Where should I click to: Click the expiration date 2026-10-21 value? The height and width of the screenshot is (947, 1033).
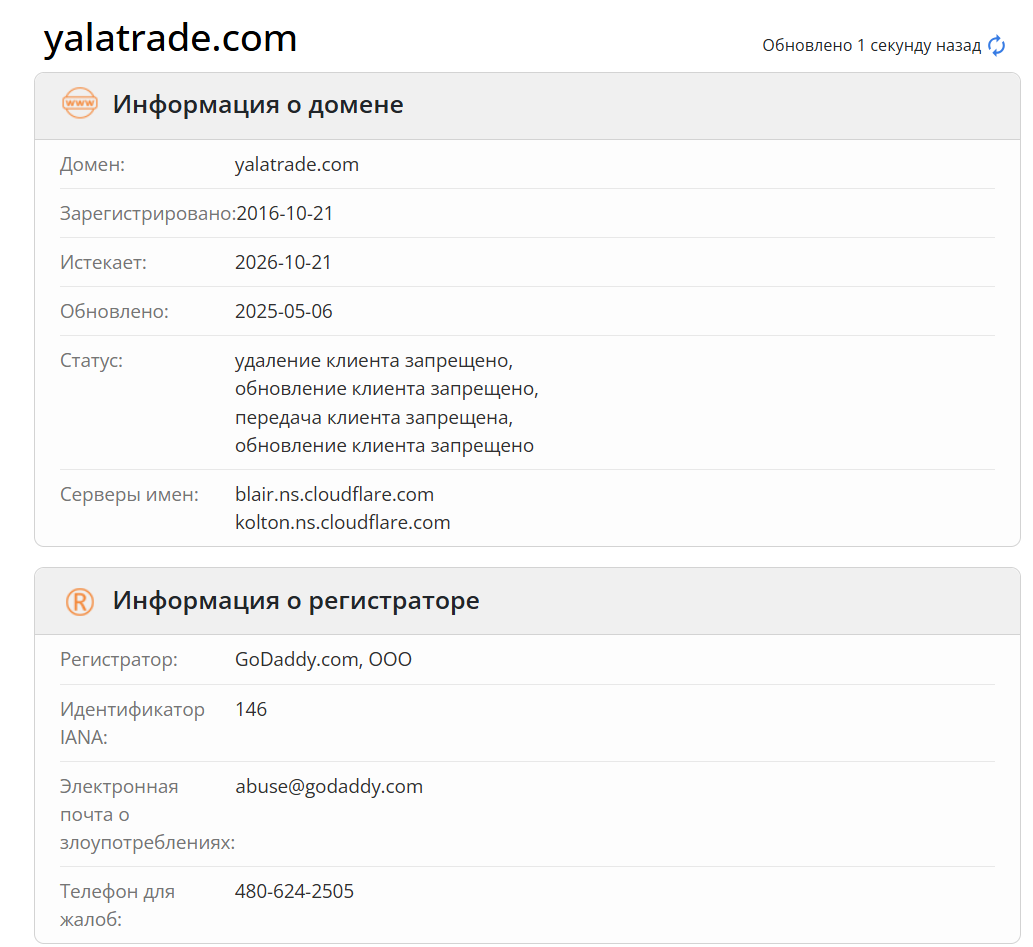[x=283, y=262]
